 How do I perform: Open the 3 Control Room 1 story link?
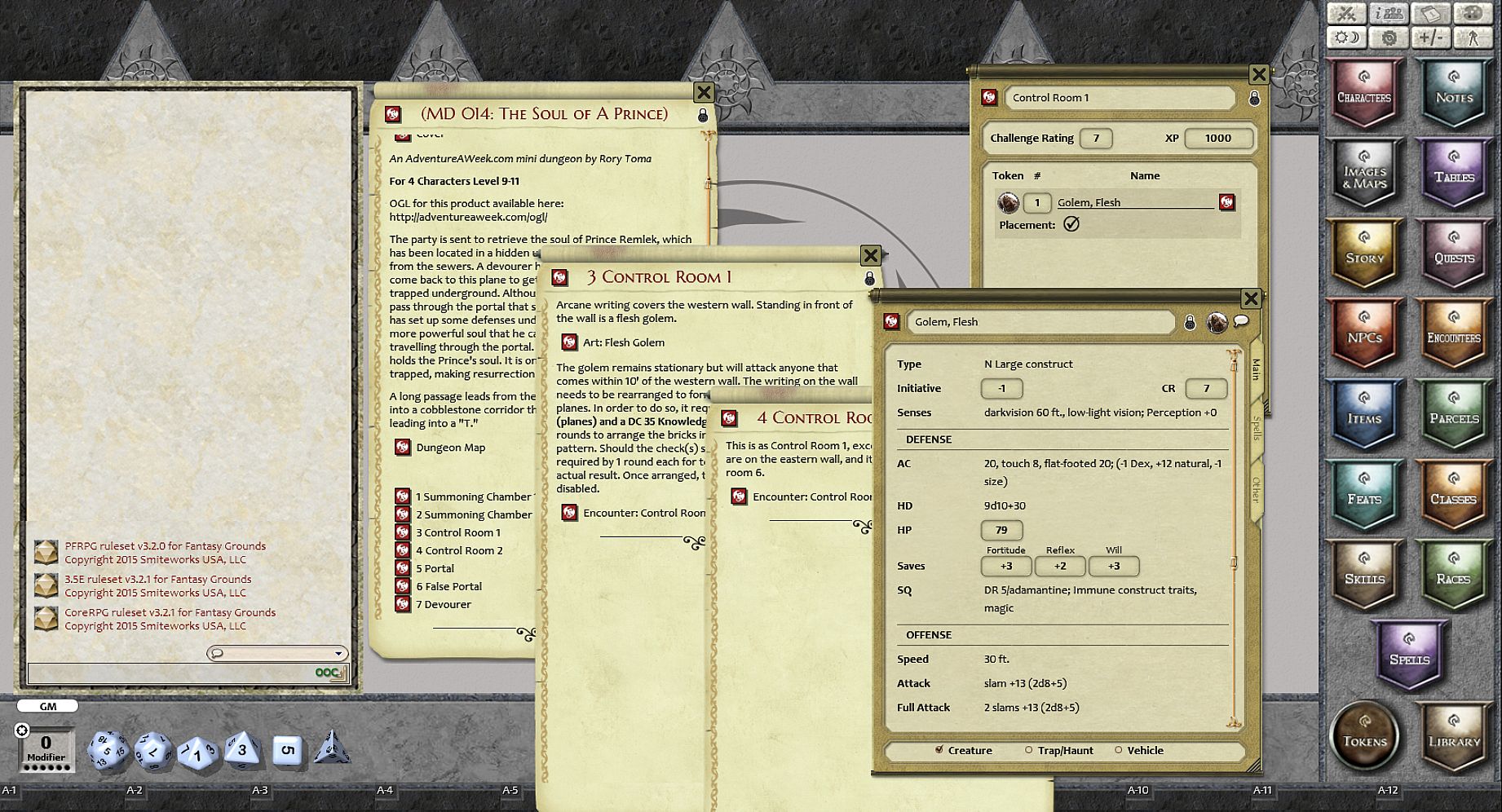(x=402, y=532)
